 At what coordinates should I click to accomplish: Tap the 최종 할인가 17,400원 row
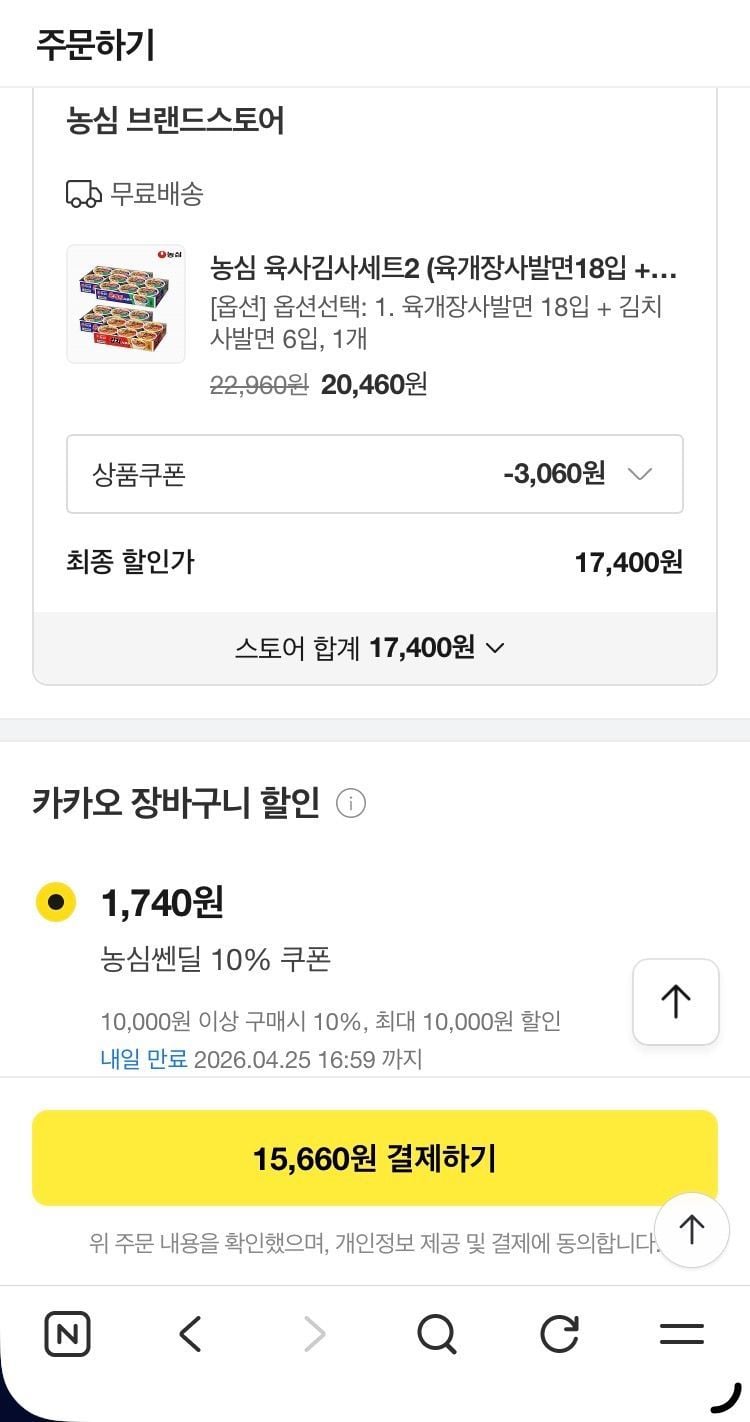tap(375, 562)
